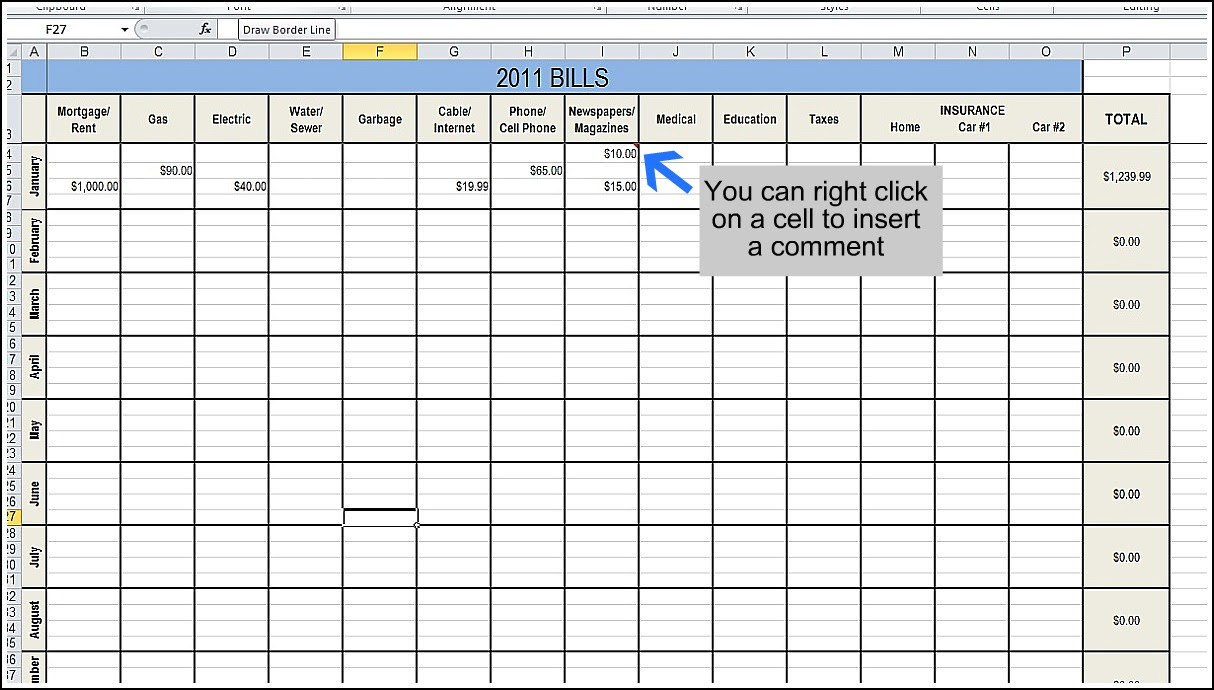The width and height of the screenshot is (1214, 690).
Task: Select the $1,239.99 January total cell
Action: 1126,176
